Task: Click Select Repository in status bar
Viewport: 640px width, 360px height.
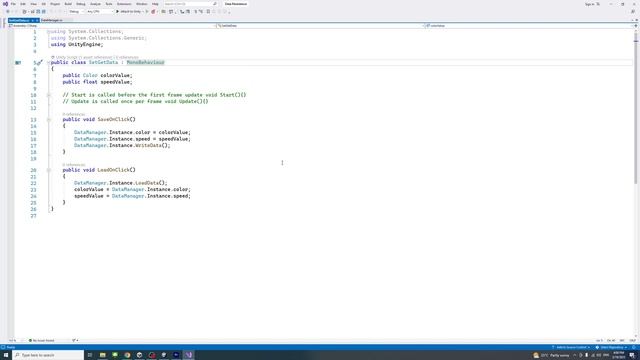Action: tap(611, 347)
